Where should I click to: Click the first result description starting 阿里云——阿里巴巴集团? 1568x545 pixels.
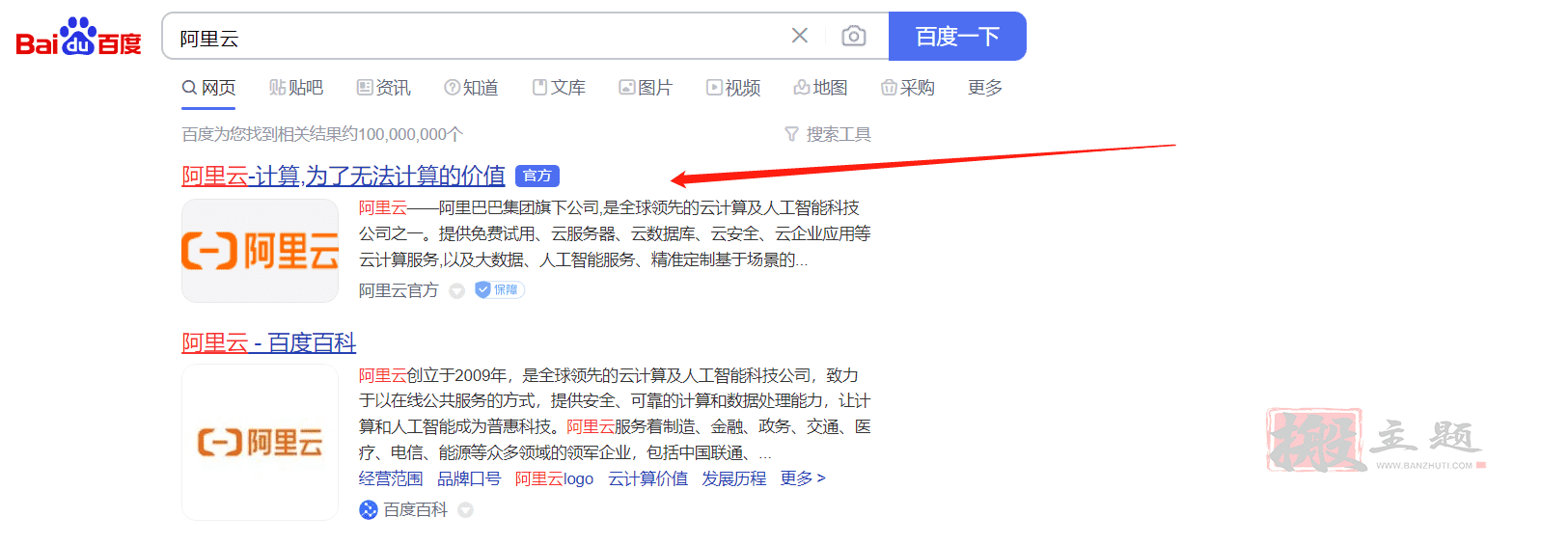(615, 233)
